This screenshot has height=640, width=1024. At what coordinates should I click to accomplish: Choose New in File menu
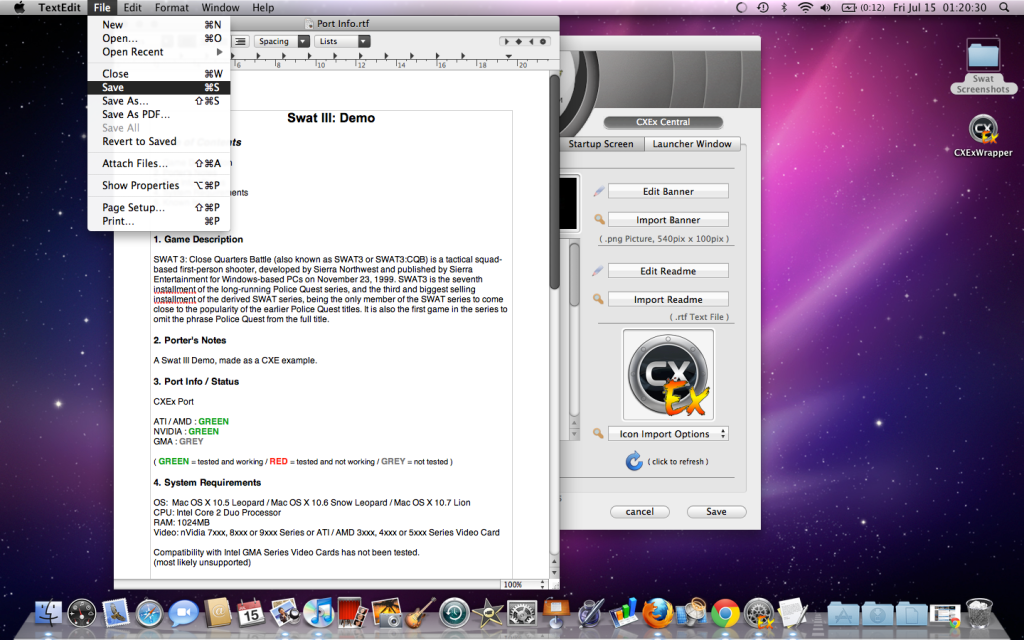point(159,25)
